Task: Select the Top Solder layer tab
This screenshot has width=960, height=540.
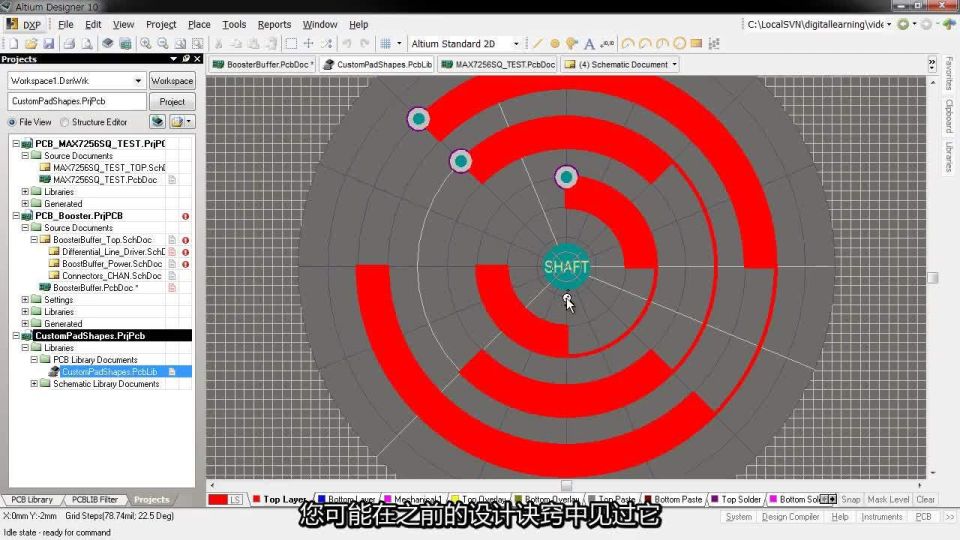Action: tap(735, 500)
